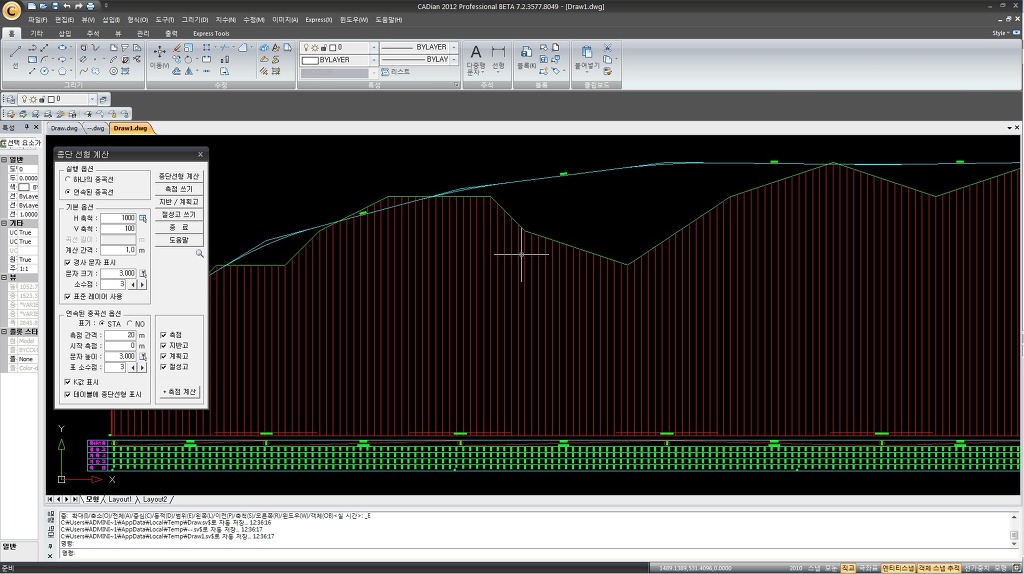1024x574 pixels.
Task: Click the pick icon beside H 축척 field
Action: click(143, 218)
